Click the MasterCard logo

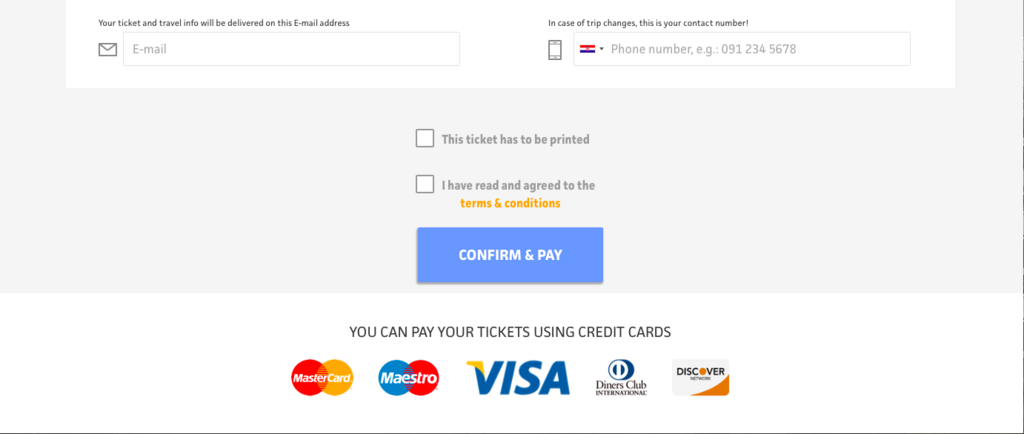[322, 378]
